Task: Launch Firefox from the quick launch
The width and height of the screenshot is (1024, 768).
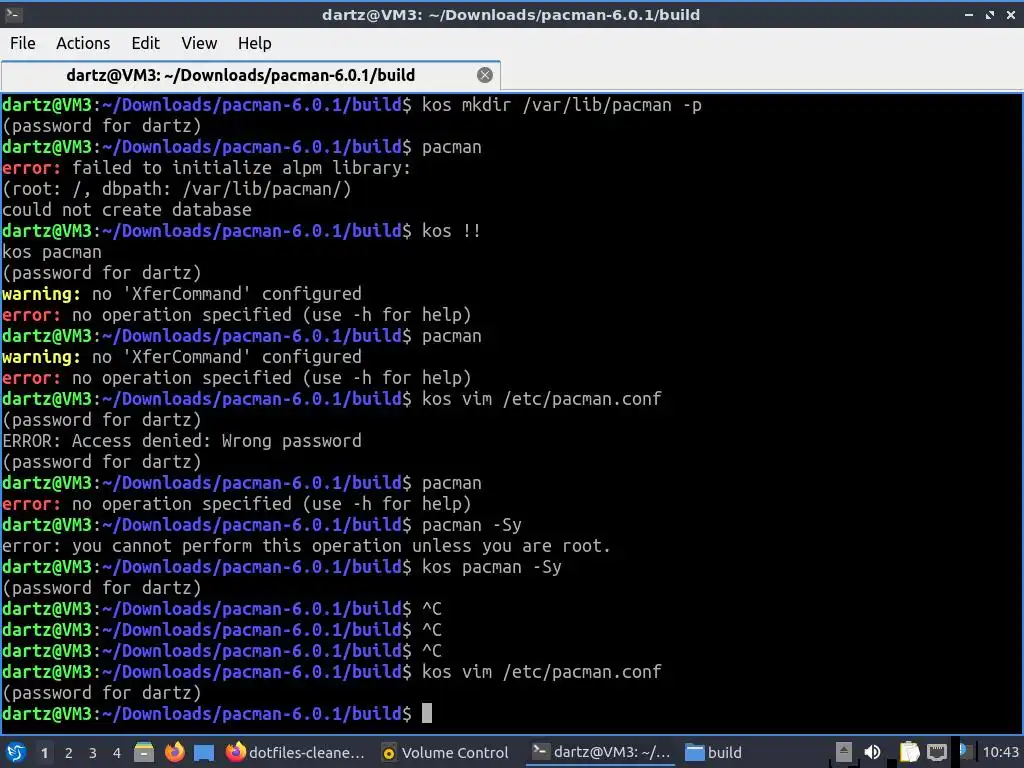Action: tap(174, 752)
